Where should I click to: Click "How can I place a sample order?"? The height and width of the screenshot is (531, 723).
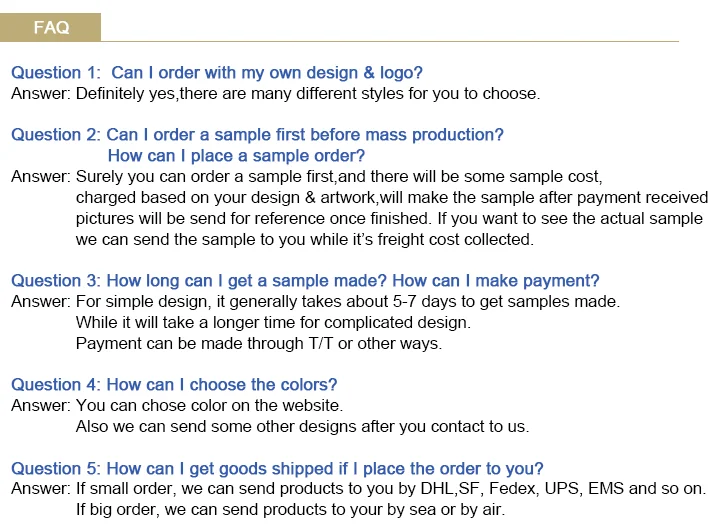point(236,156)
